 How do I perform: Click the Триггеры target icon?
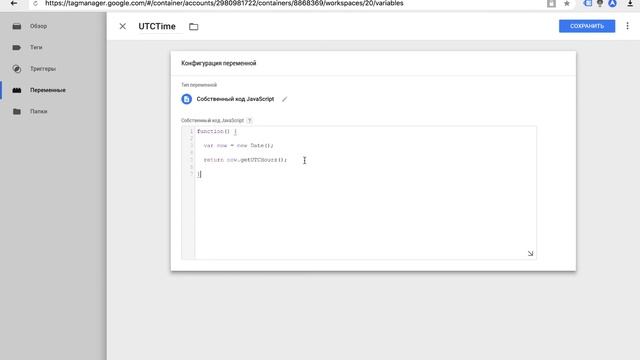(x=17, y=69)
